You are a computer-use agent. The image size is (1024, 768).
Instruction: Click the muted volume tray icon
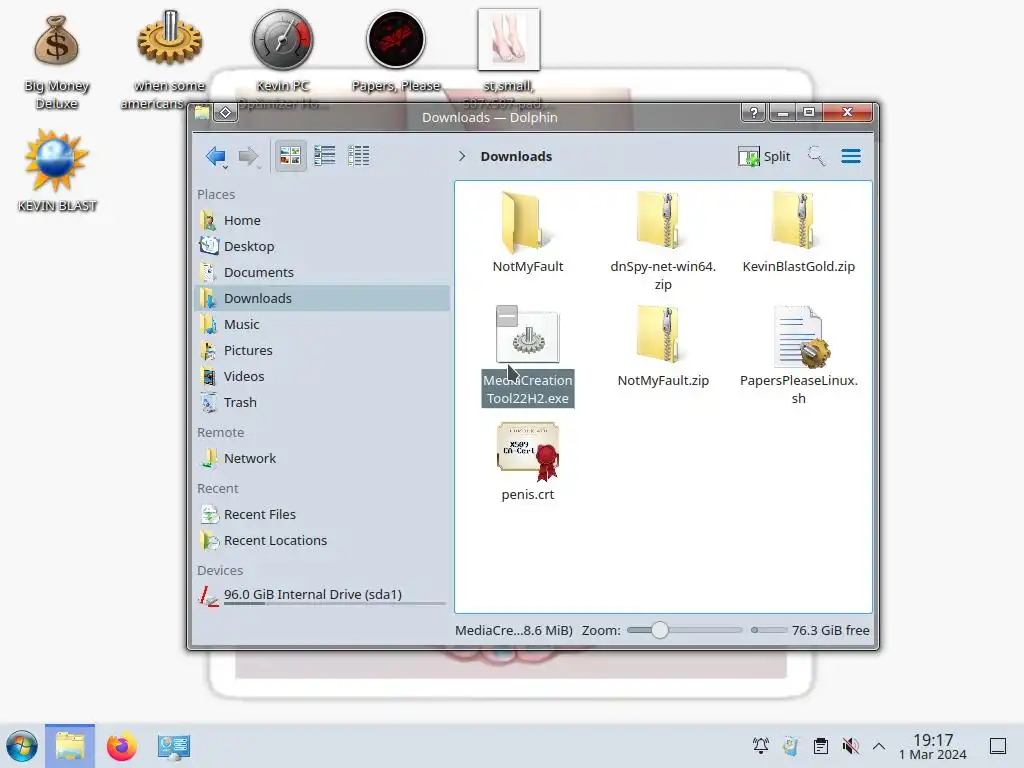[x=850, y=746]
